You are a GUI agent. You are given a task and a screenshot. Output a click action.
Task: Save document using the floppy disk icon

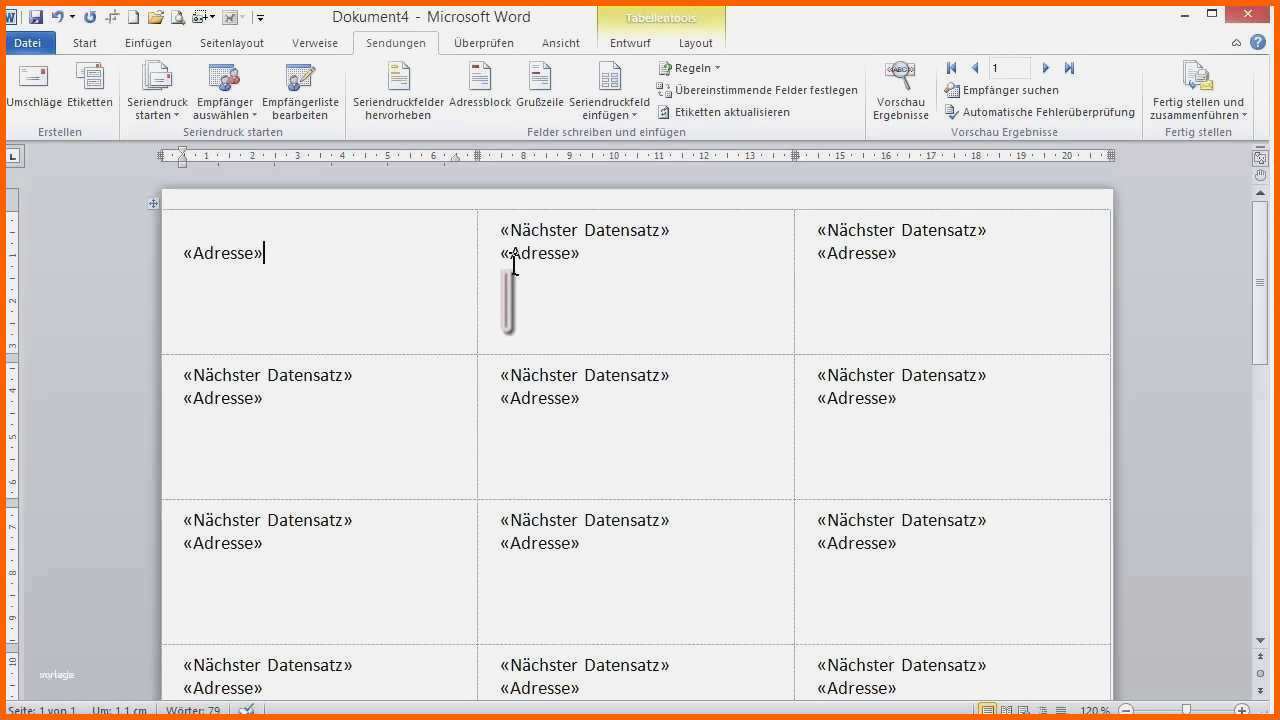(x=36, y=17)
